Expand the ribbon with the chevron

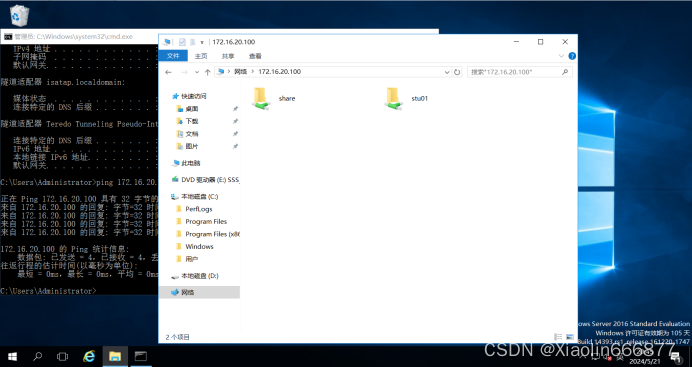(561, 56)
